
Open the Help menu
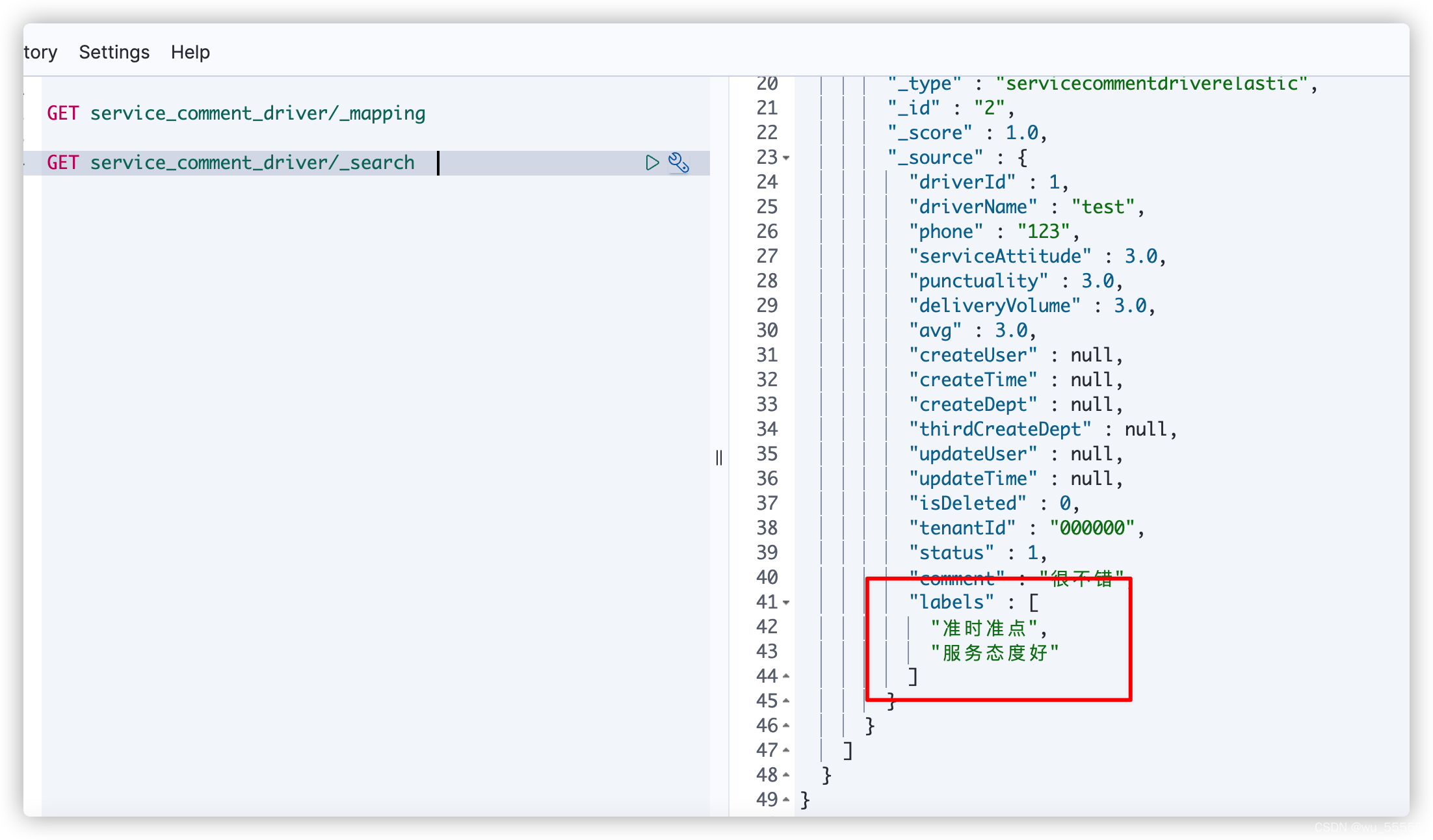[x=191, y=52]
